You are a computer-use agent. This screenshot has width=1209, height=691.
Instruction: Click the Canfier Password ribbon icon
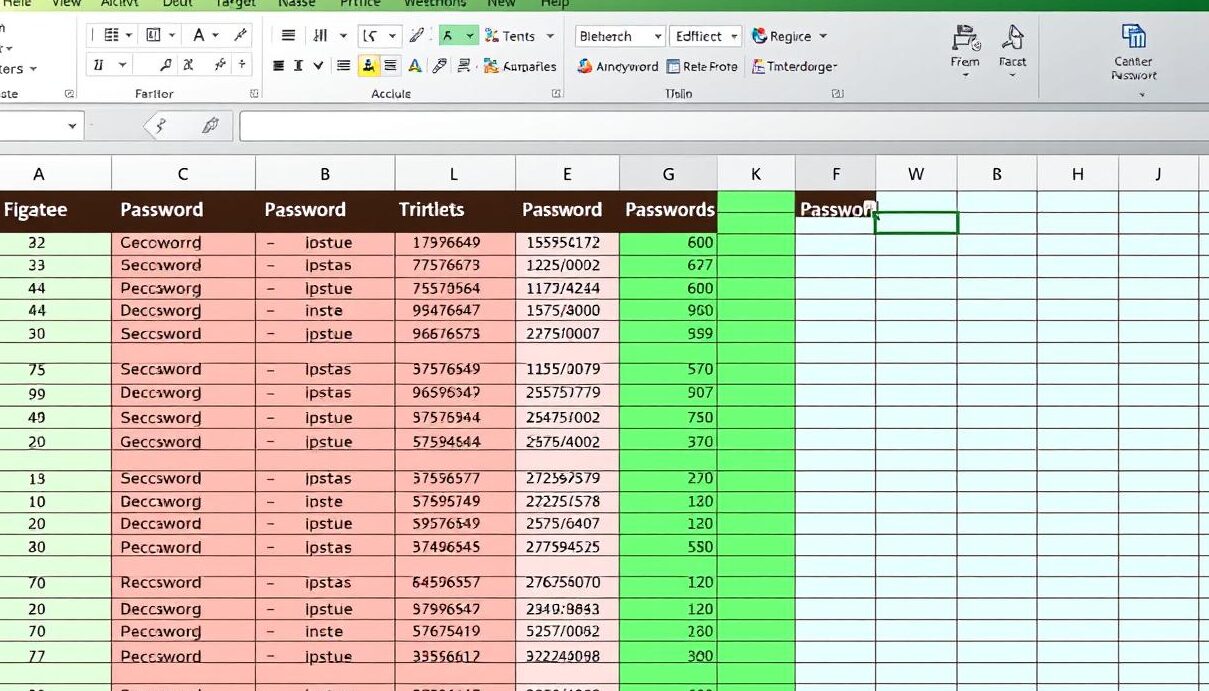[x=1133, y=39]
